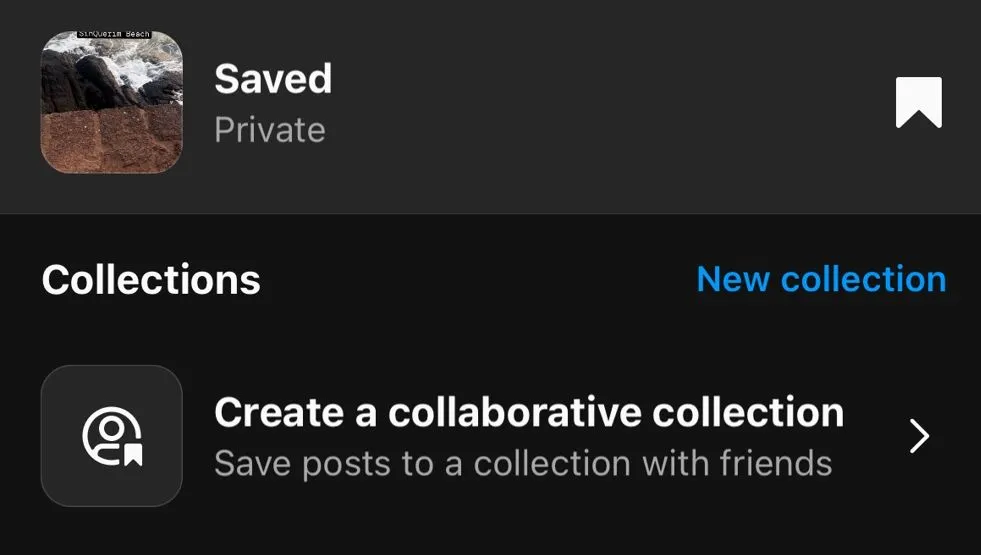The width and height of the screenshot is (981, 555).
Task: Tap the New collection link
Action: click(x=821, y=279)
